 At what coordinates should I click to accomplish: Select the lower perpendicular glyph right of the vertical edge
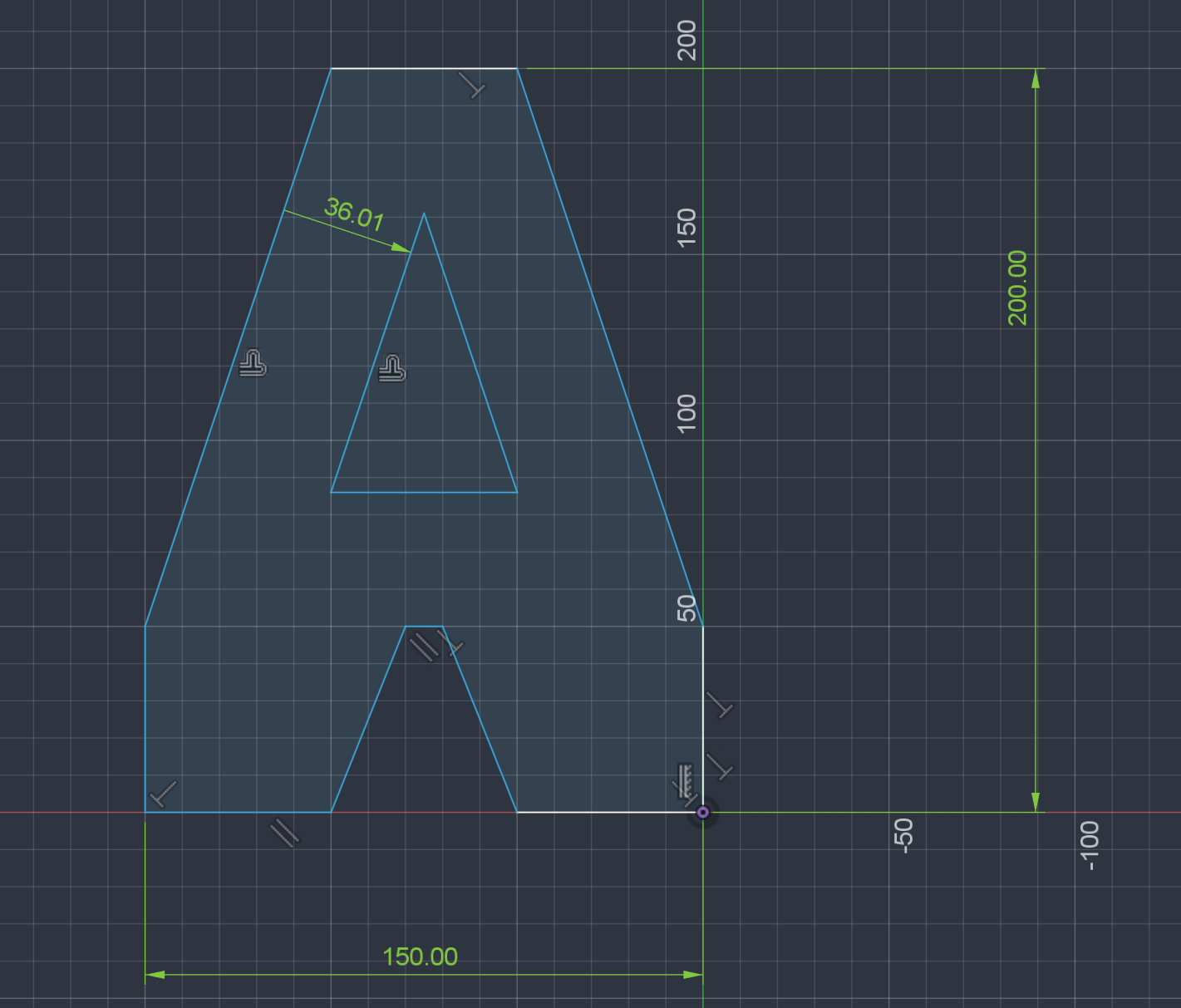720,766
